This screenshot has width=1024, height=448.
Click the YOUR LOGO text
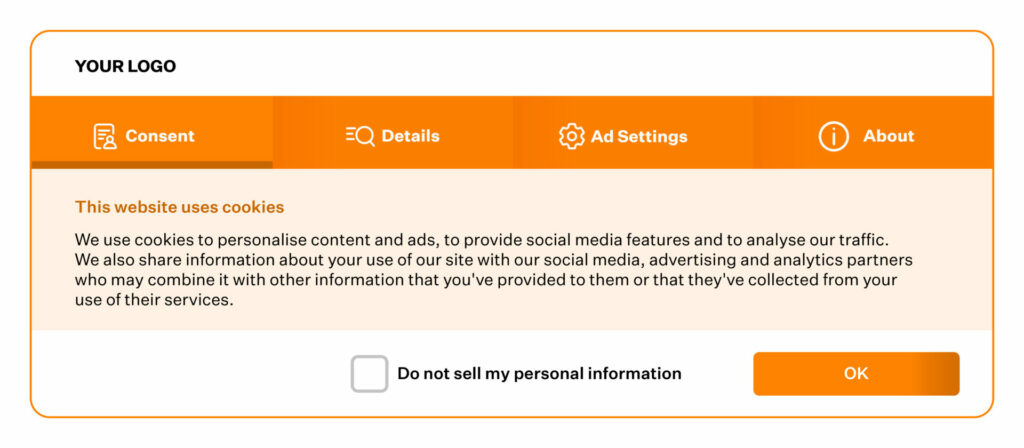pyautogui.click(x=125, y=66)
